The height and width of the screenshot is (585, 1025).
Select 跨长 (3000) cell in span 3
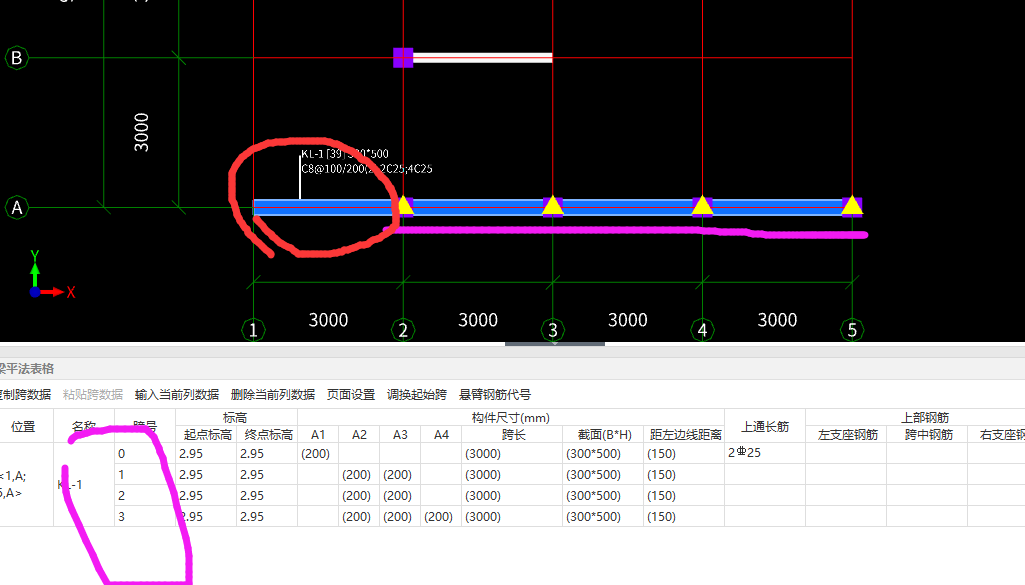(512, 516)
